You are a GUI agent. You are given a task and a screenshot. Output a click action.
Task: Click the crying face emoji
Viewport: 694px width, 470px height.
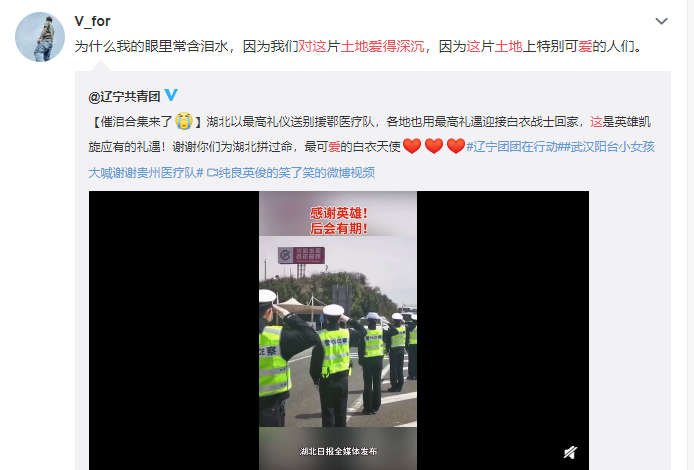point(184,121)
